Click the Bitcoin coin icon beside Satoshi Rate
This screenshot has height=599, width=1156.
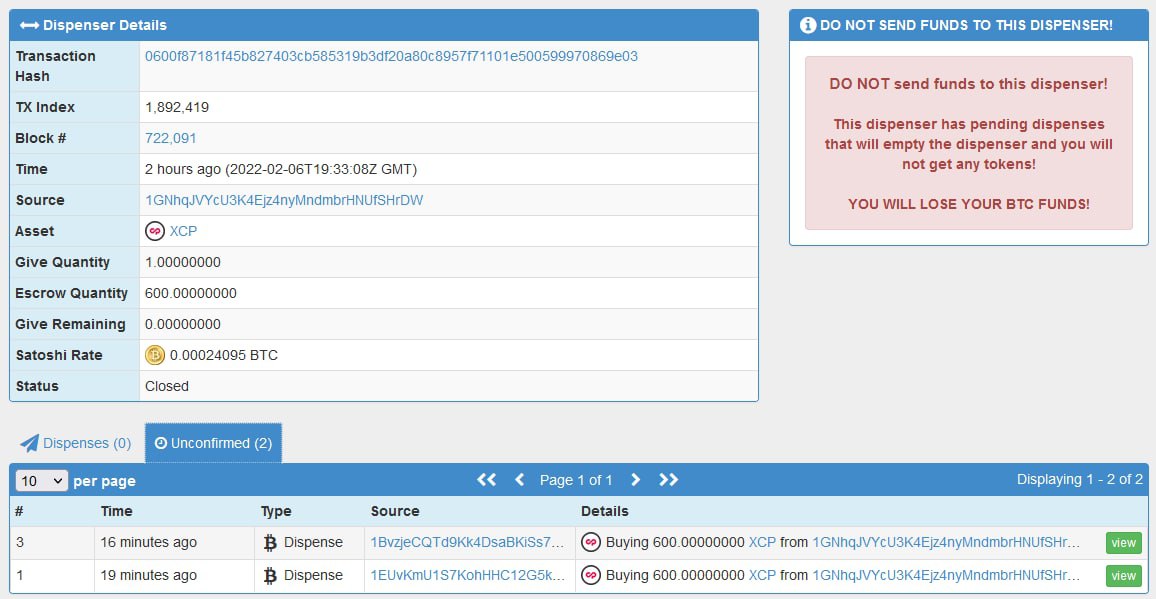[155, 355]
